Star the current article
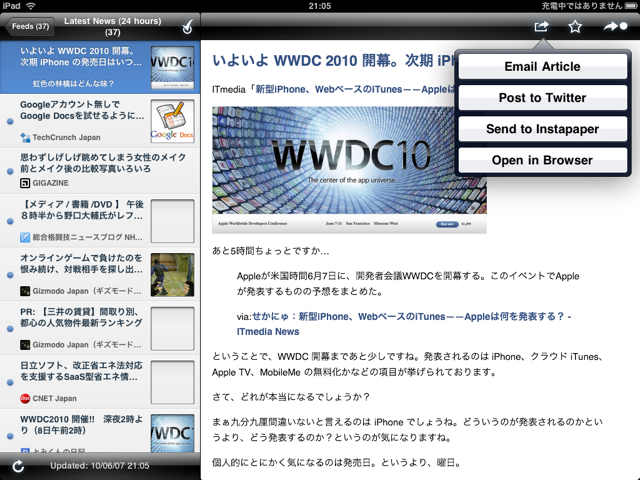This screenshot has height=480, width=640. click(x=575, y=27)
